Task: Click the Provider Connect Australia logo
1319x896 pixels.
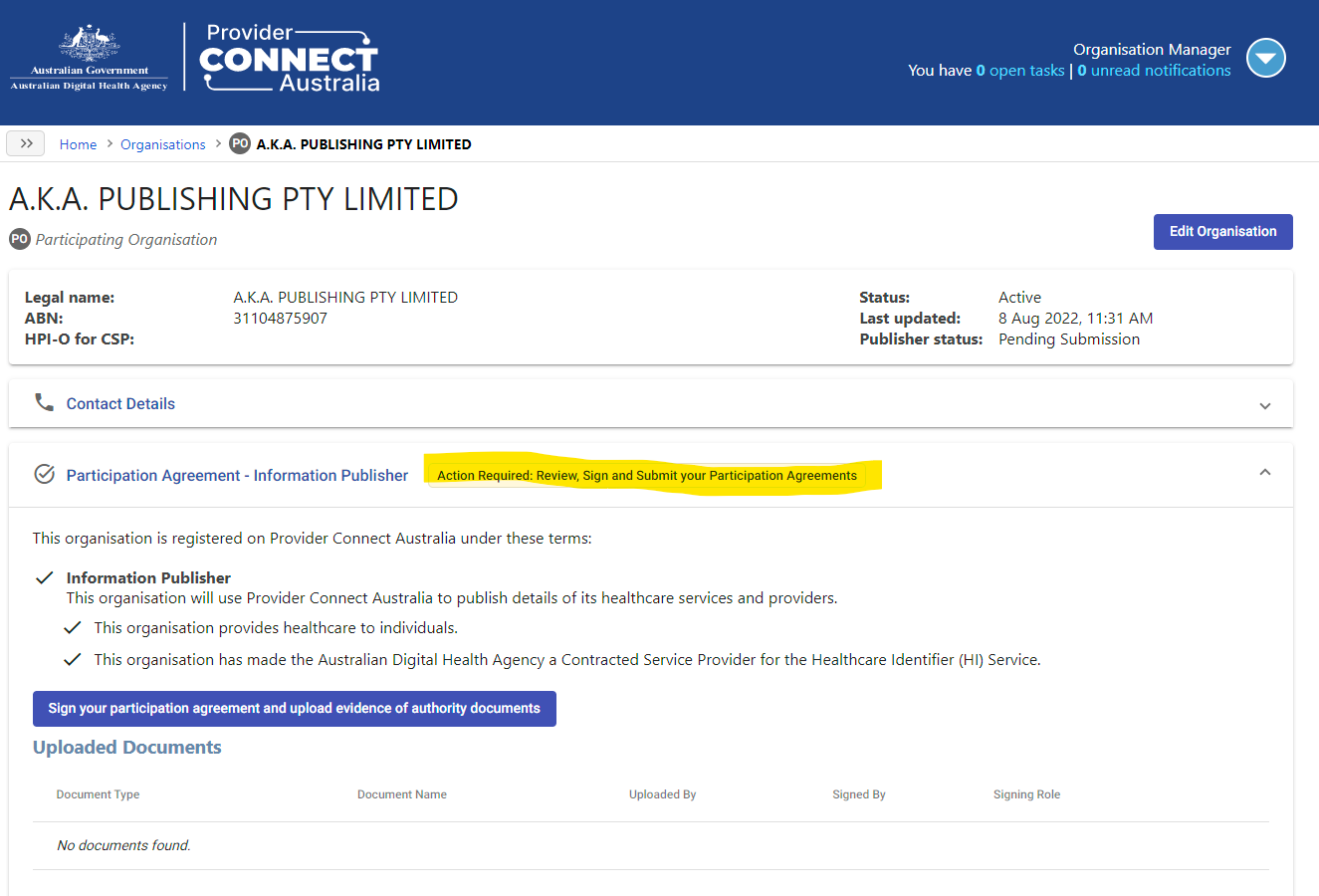Action: (x=290, y=58)
